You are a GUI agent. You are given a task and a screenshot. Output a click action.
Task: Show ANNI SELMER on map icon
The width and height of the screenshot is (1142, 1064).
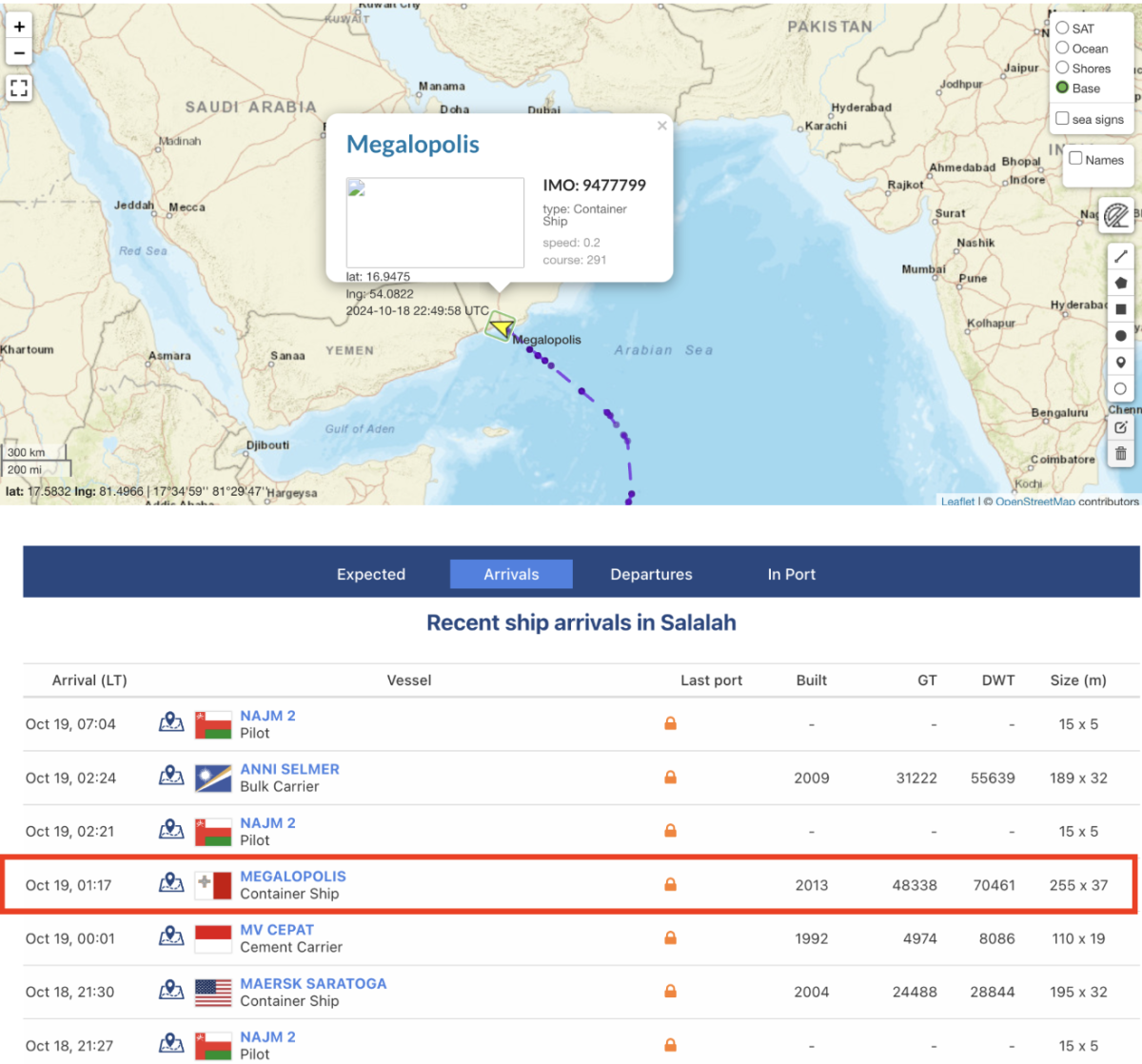coord(171,777)
